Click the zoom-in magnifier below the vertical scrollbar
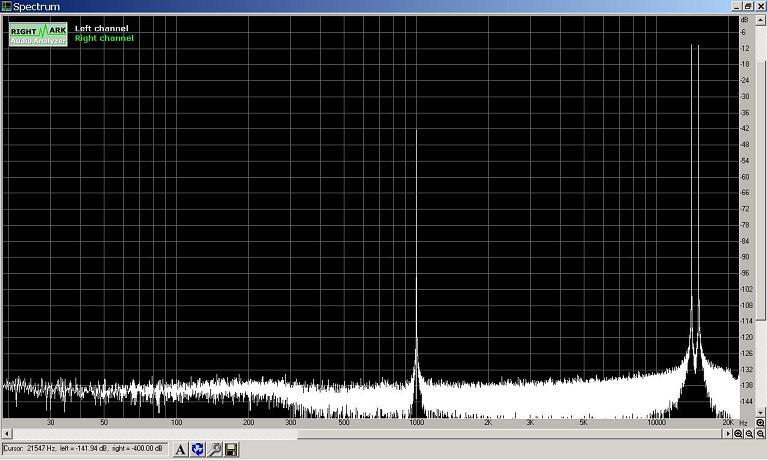Image resolution: width=768 pixels, height=461 pixels. [x=760, y=423]
